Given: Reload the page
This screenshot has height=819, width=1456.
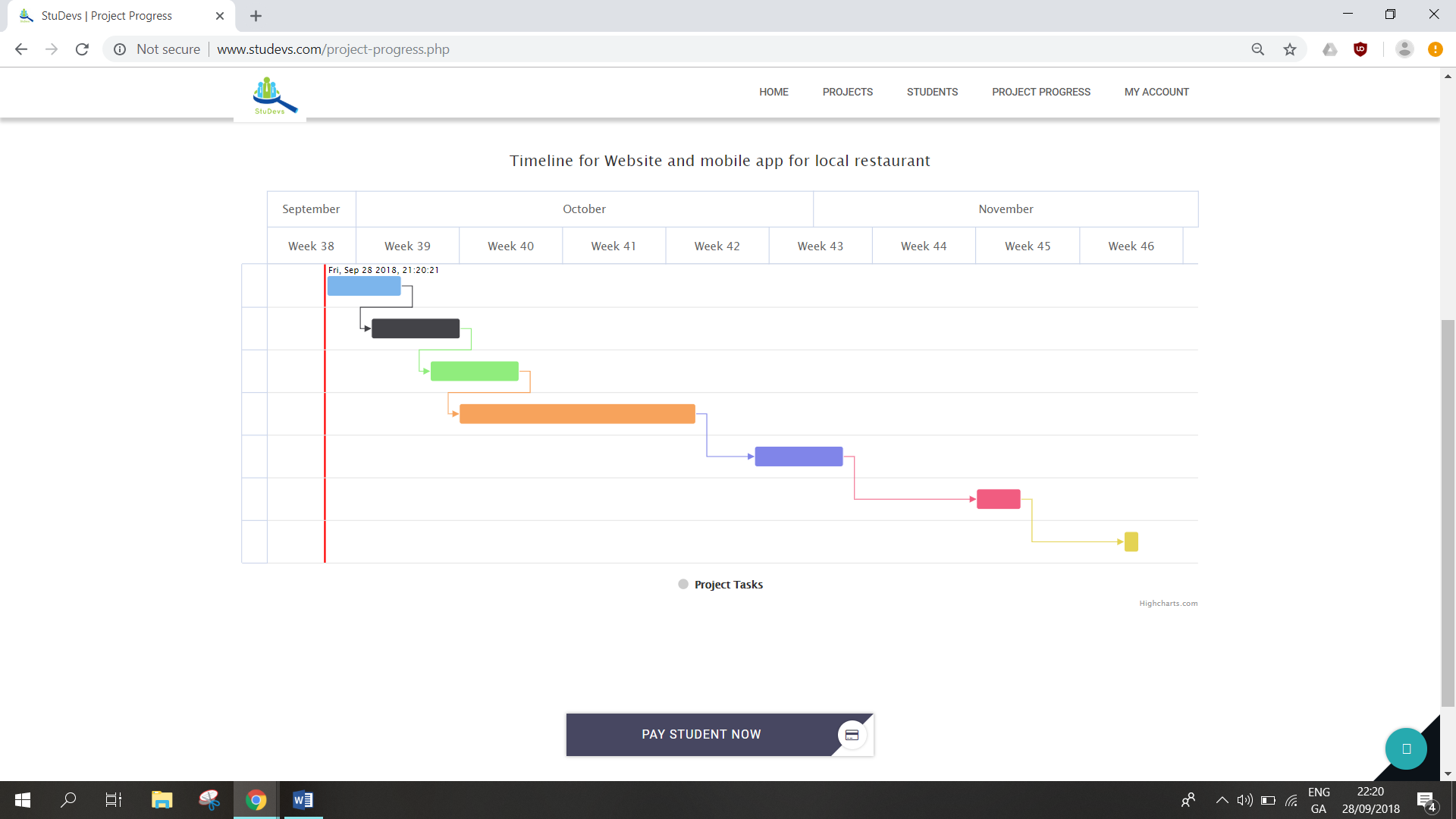Looking at the screenshot, I should pos(82,49).
